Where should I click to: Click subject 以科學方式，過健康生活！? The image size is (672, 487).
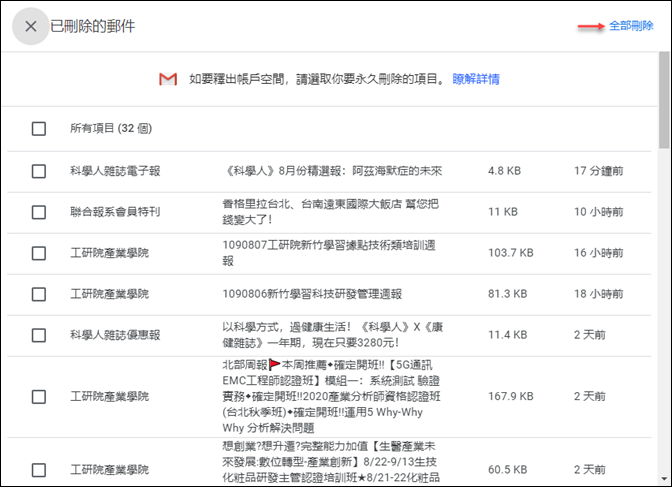point(333,335)
